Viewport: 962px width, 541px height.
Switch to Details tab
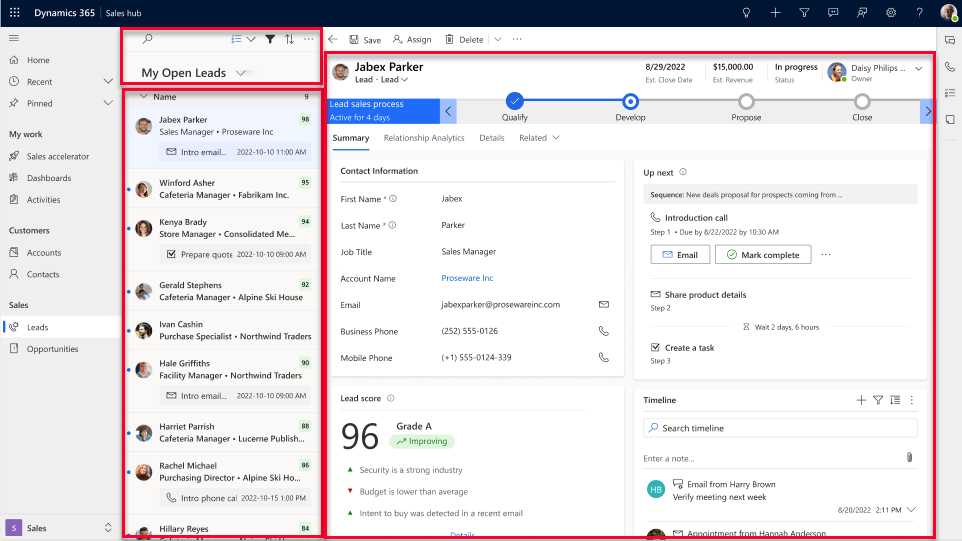(491, 138)
